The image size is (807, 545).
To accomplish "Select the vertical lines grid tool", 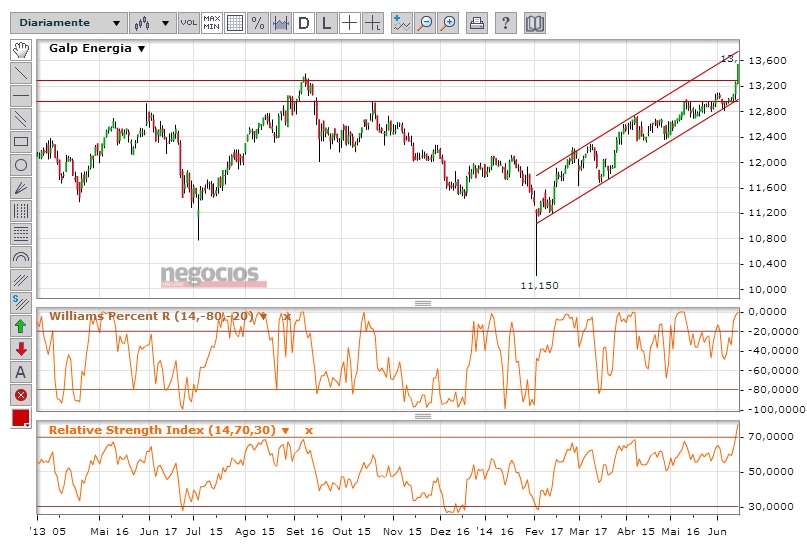I will click(x=21, y=211).
